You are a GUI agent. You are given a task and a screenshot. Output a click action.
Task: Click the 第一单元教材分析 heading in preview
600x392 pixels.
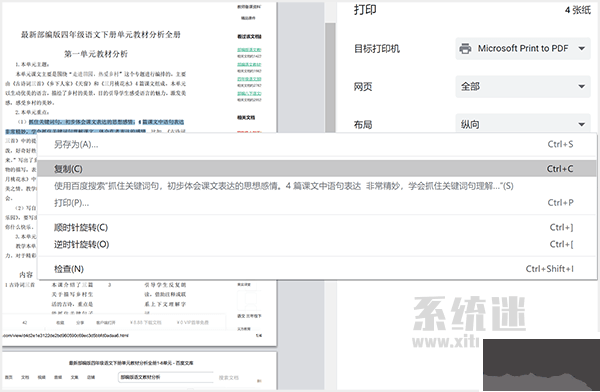click(96, 54)
